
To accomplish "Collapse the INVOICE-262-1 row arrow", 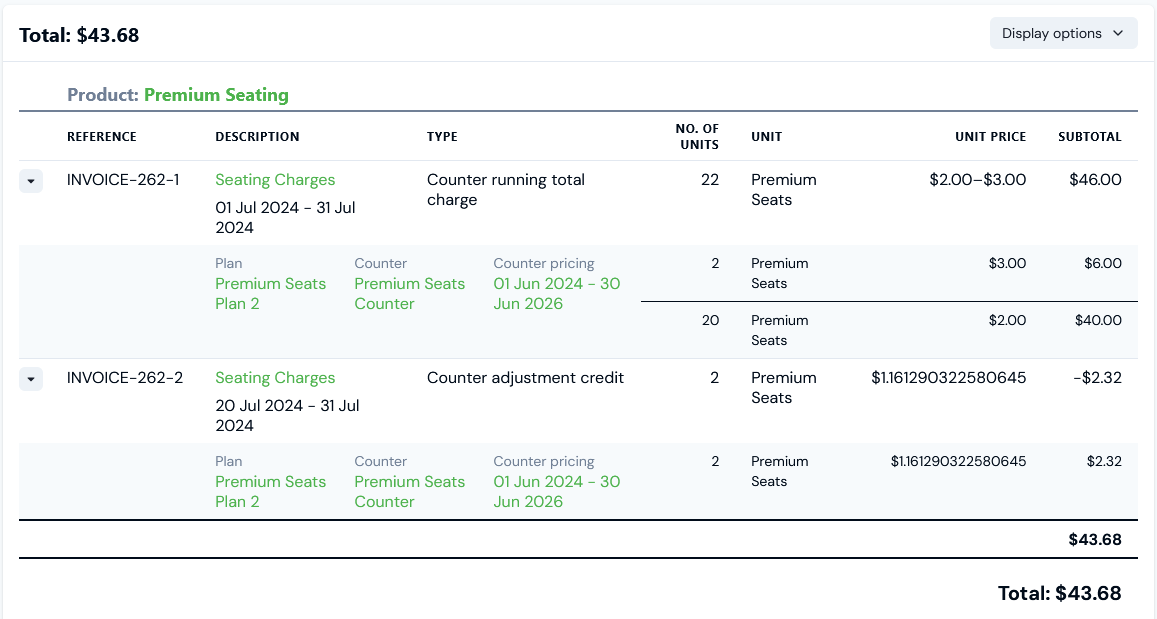I will tap(31, 181).
